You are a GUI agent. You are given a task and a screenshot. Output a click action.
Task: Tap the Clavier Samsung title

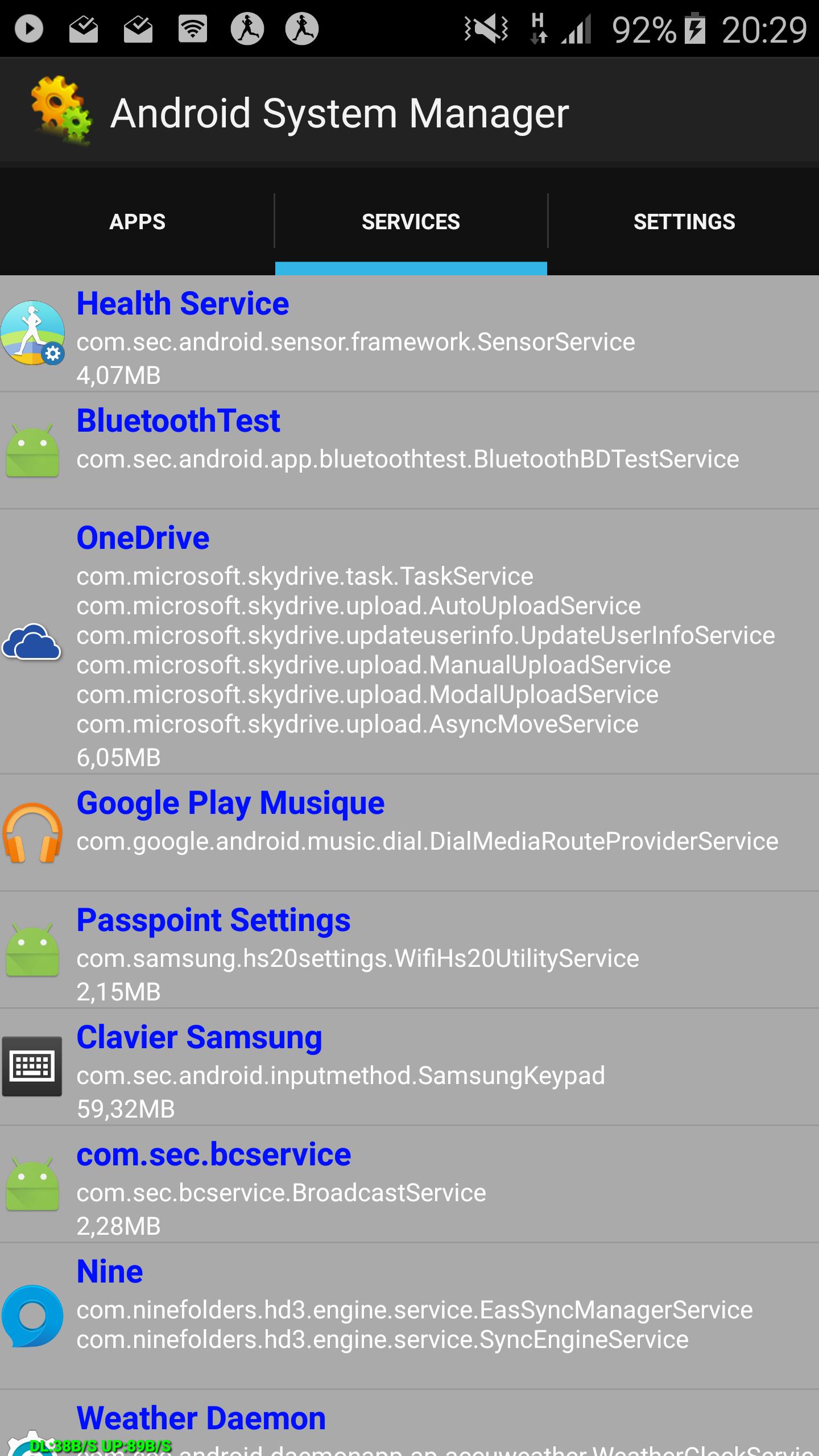point(199,1037)
